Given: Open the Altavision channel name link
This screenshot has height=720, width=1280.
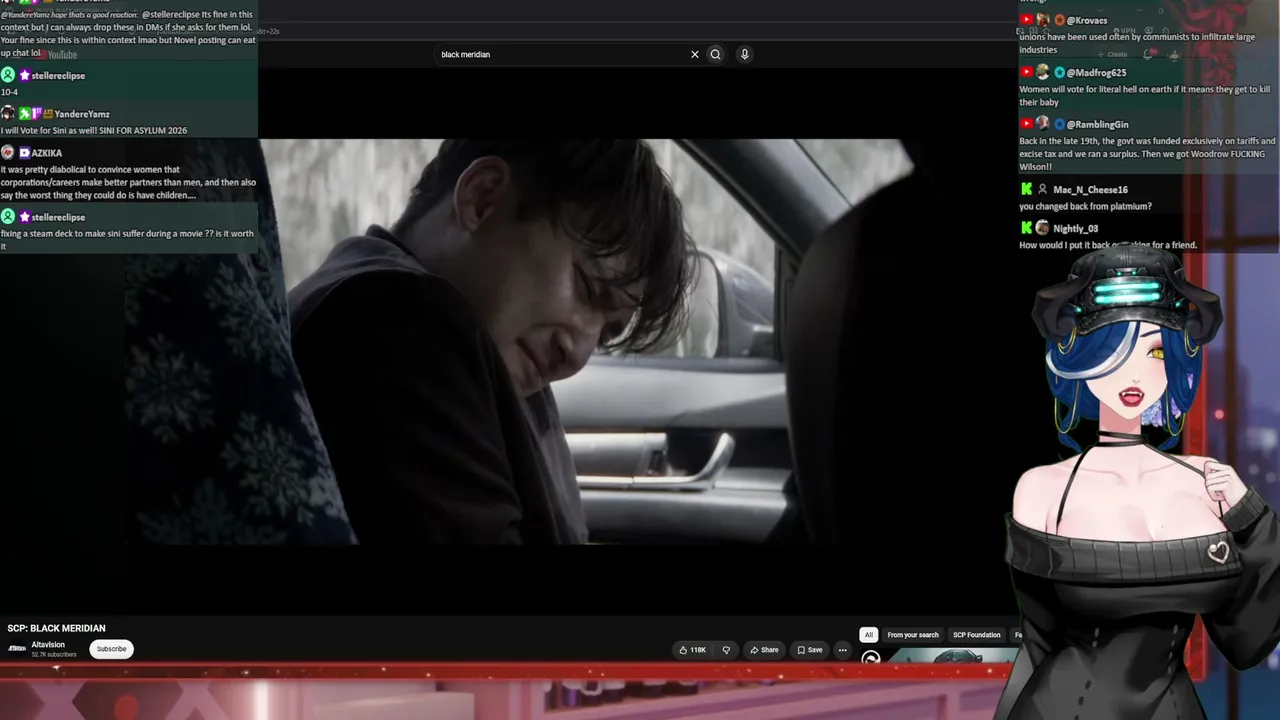Looking at the screenshot, I should [48, 645].
